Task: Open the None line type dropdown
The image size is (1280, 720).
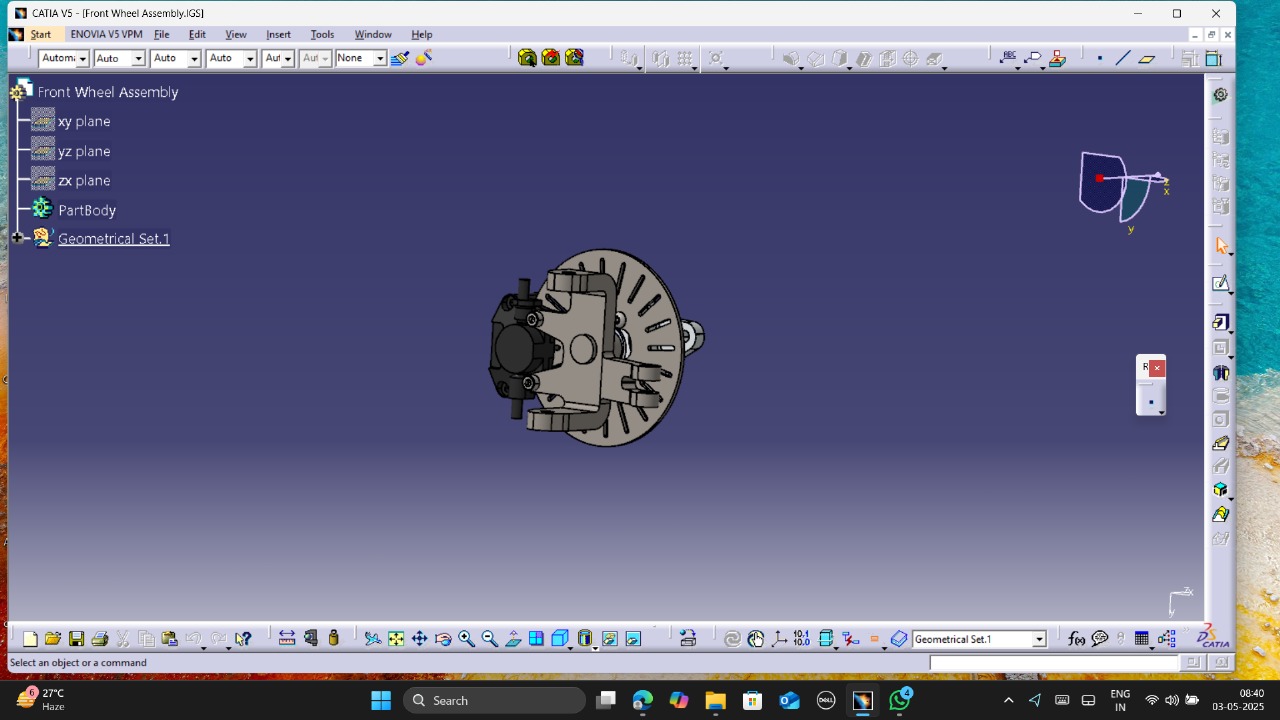Action: point(360,58)
